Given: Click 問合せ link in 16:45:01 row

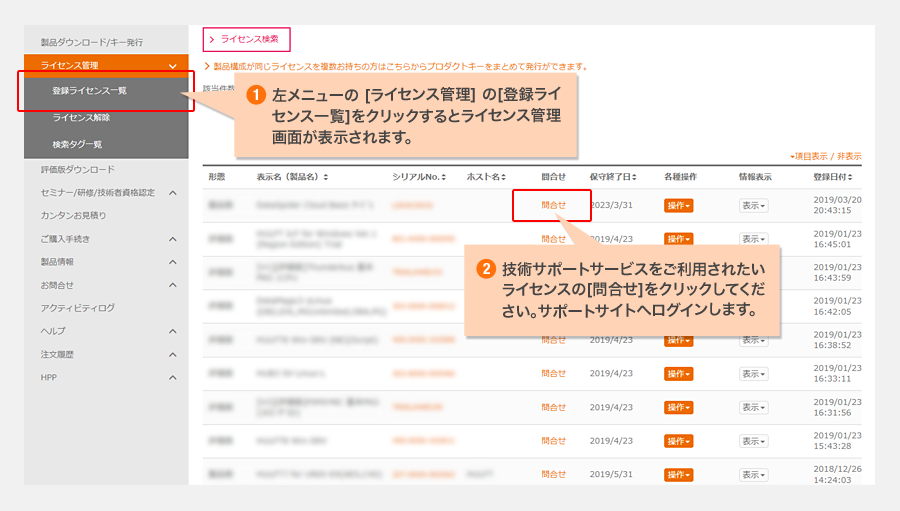Looking at the screenshot, I should (x=553, y=239).
